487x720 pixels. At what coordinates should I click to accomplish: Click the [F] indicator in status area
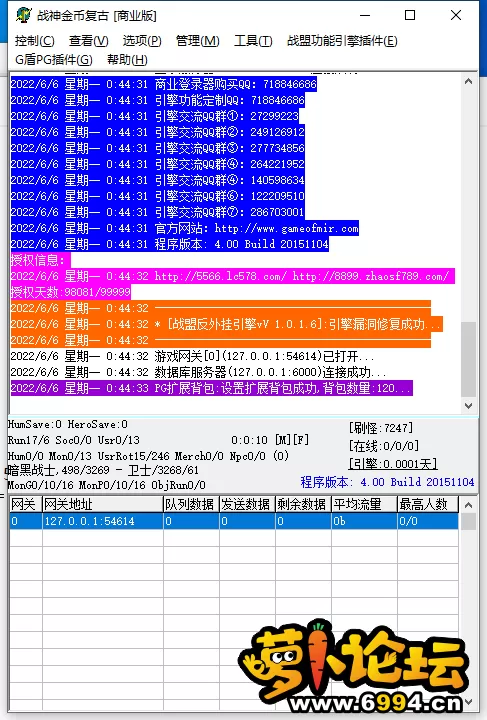pyautogui.click(x=301, y=440)
